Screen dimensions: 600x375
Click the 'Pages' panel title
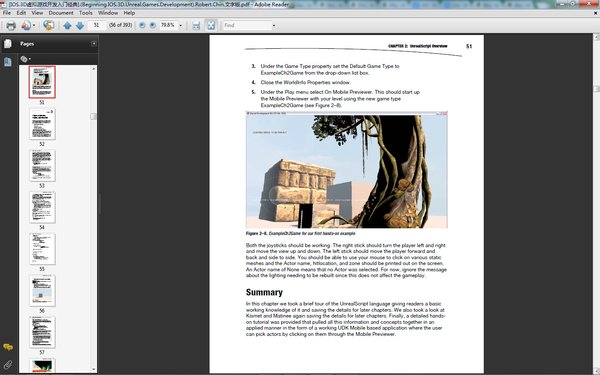[27, 44]
